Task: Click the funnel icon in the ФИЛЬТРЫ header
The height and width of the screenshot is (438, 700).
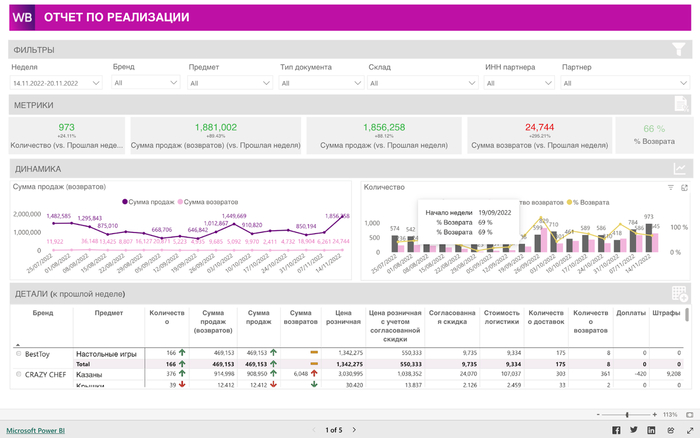Action: tap(679, 49)
